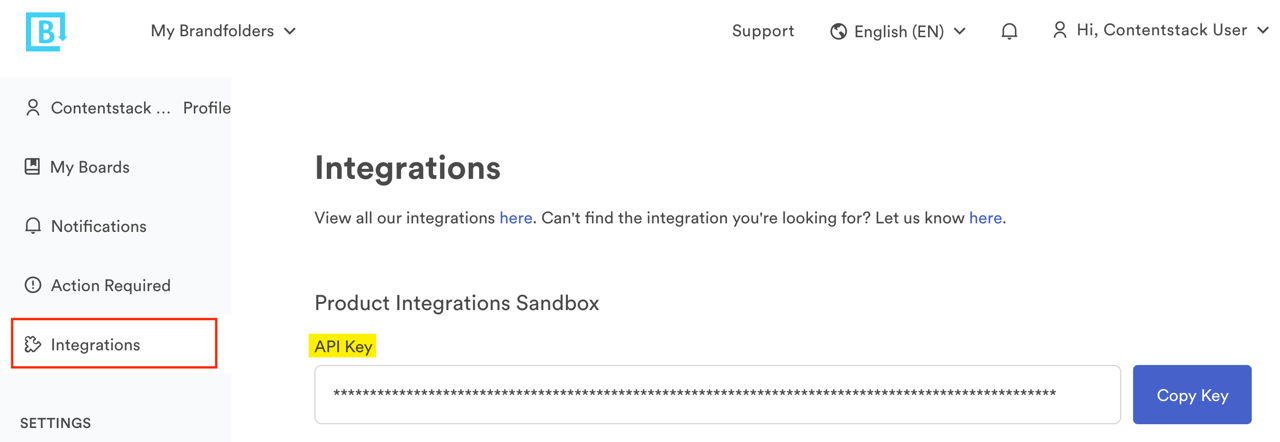Open the My Brandfolders dropdown
The image size is (1280, 442).
coord(223,31)
